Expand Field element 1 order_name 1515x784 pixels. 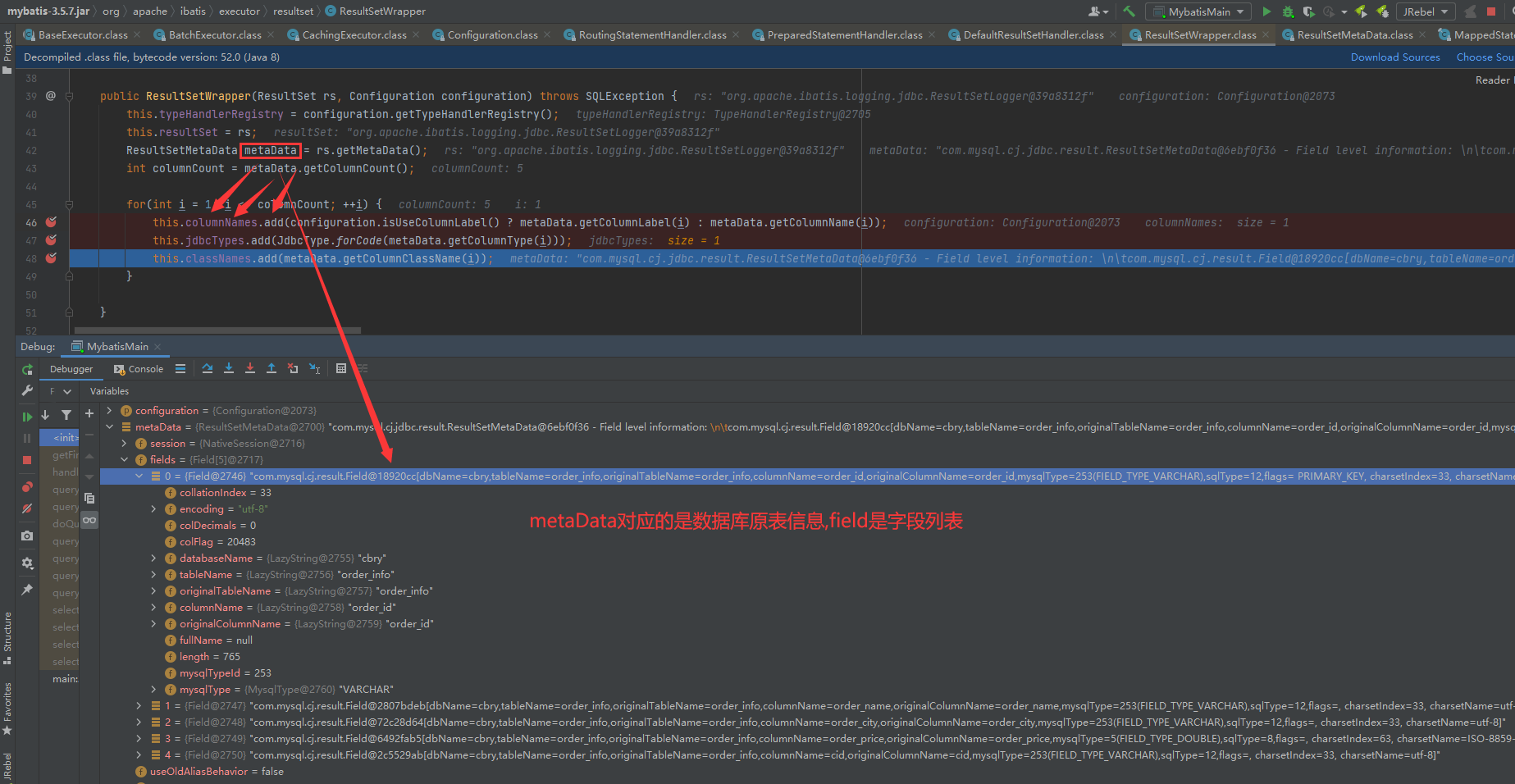tap(139, 706)
